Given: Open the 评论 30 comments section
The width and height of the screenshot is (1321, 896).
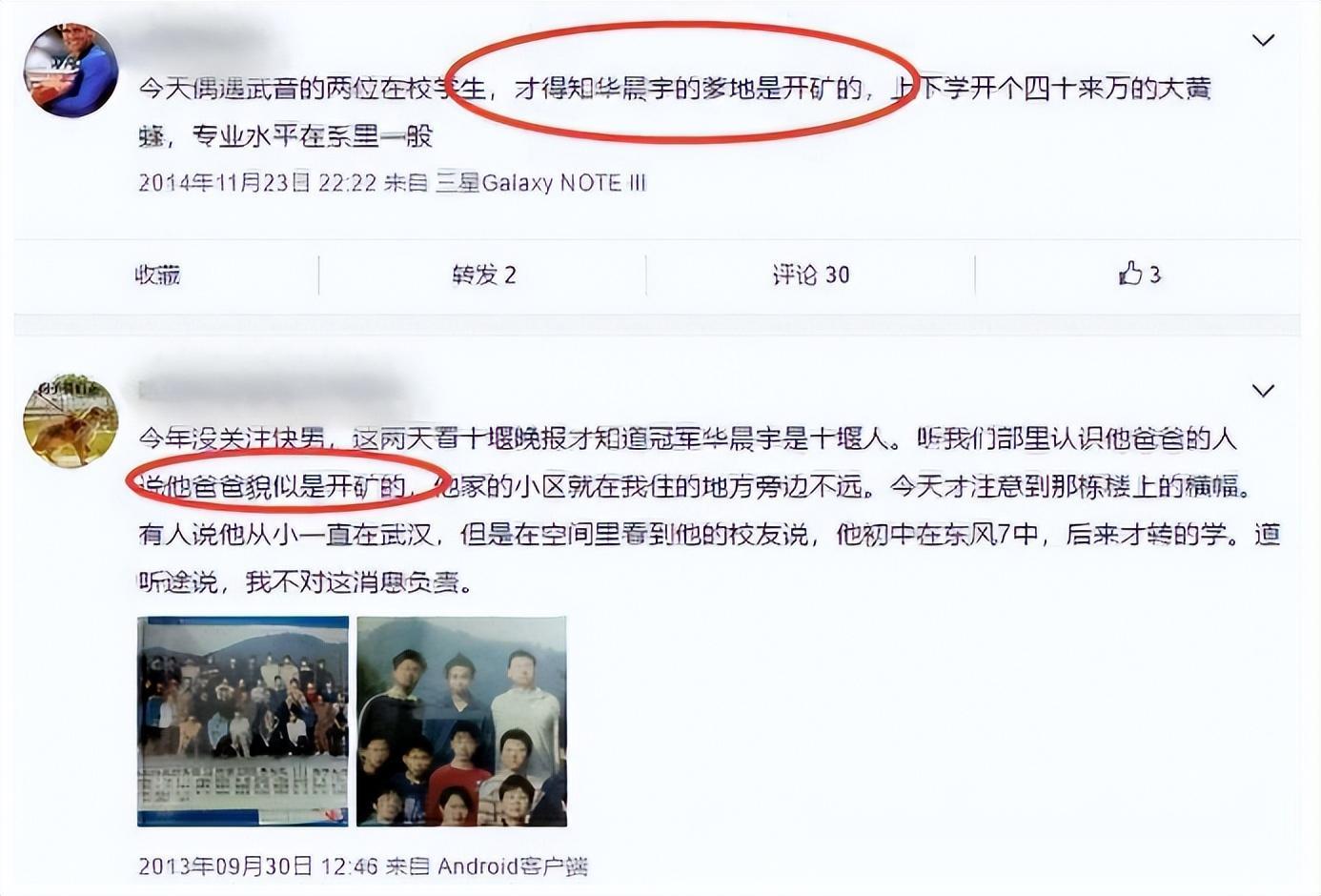Looking at the screenshot, I should tap(811, 275).
